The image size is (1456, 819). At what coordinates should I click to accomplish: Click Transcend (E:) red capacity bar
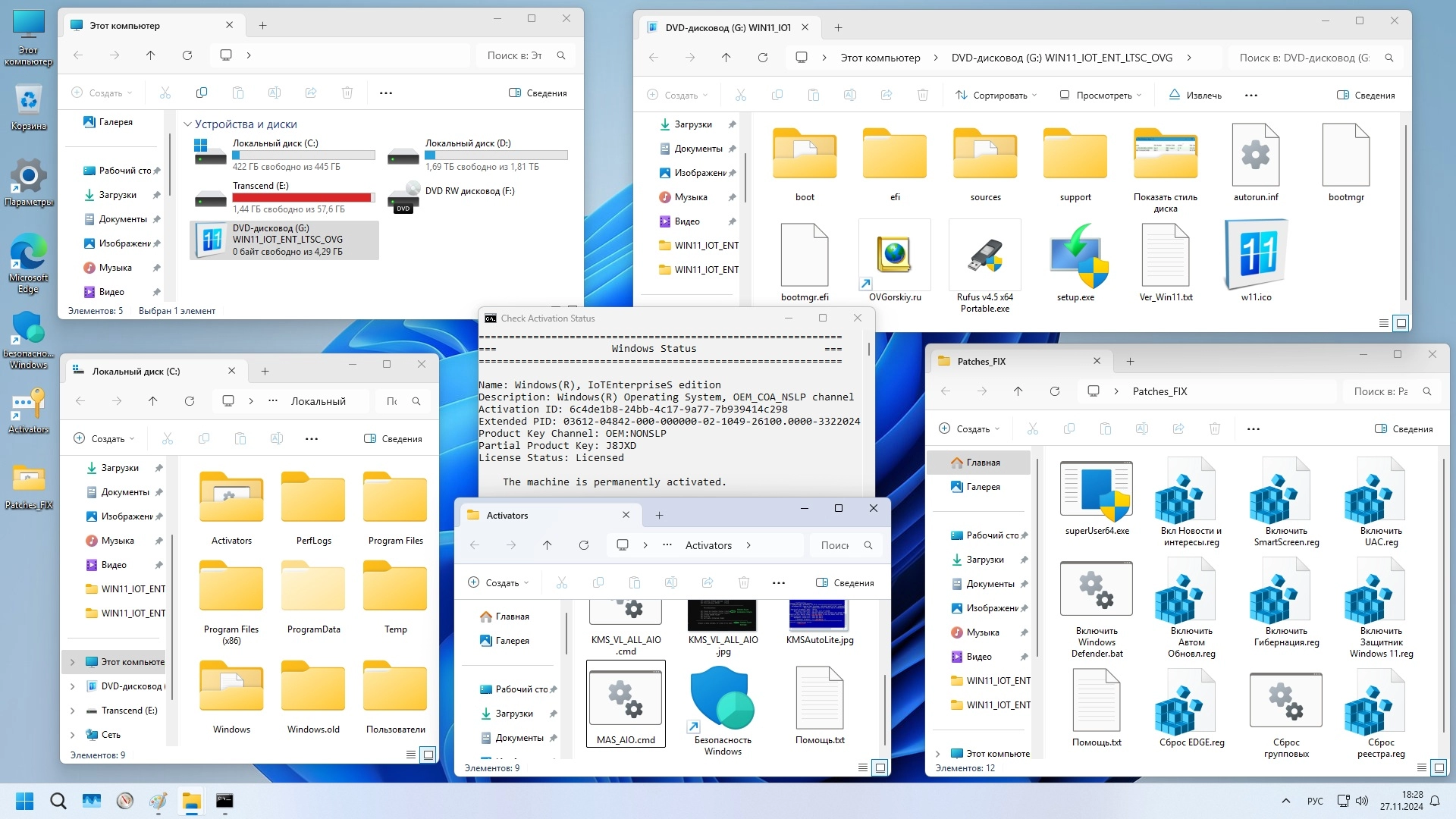303,198
